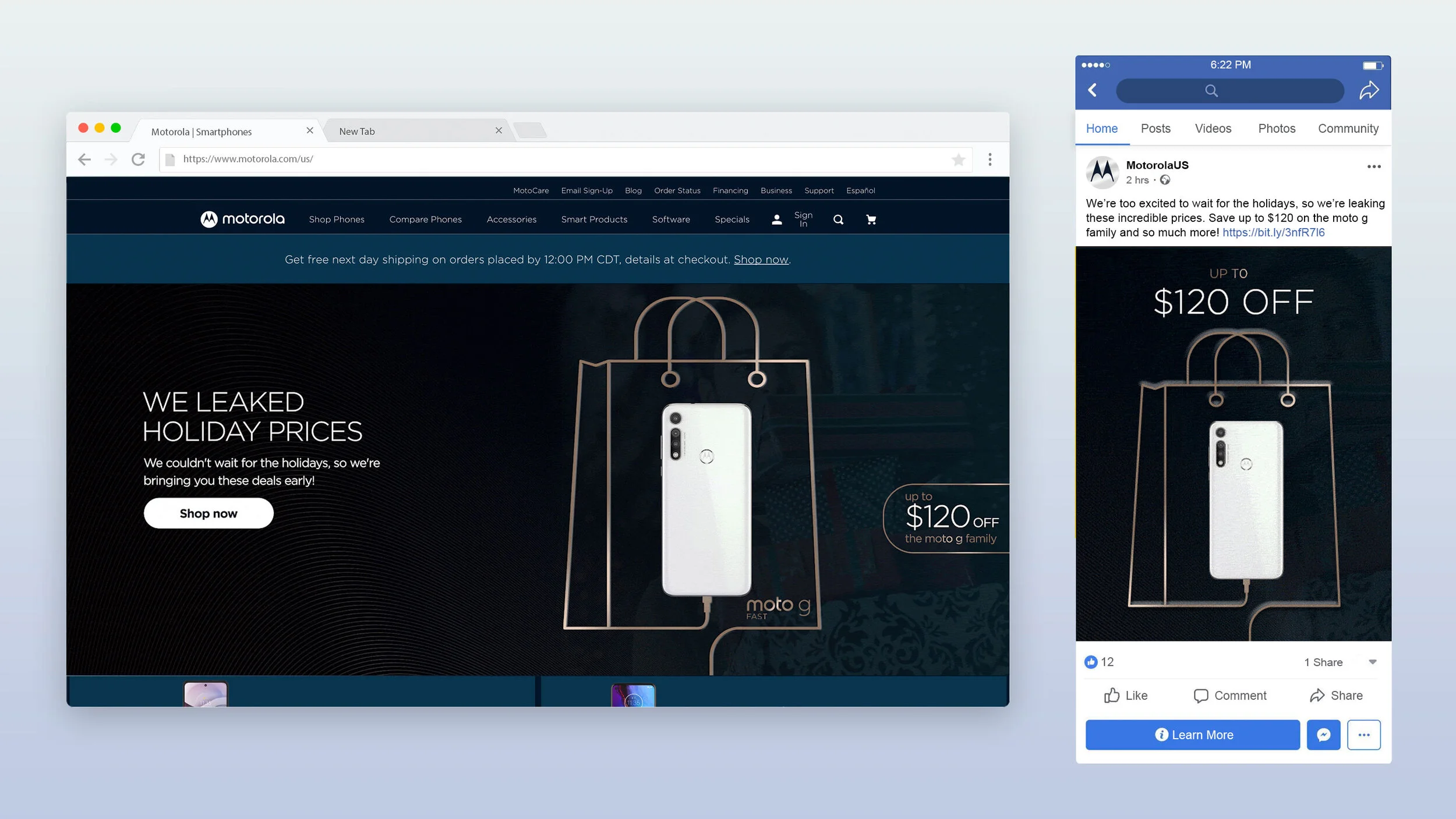Click the browser forward arrow
Image resolution: width=1456 pixels, height=819 pixels.
tap(111, 159)
